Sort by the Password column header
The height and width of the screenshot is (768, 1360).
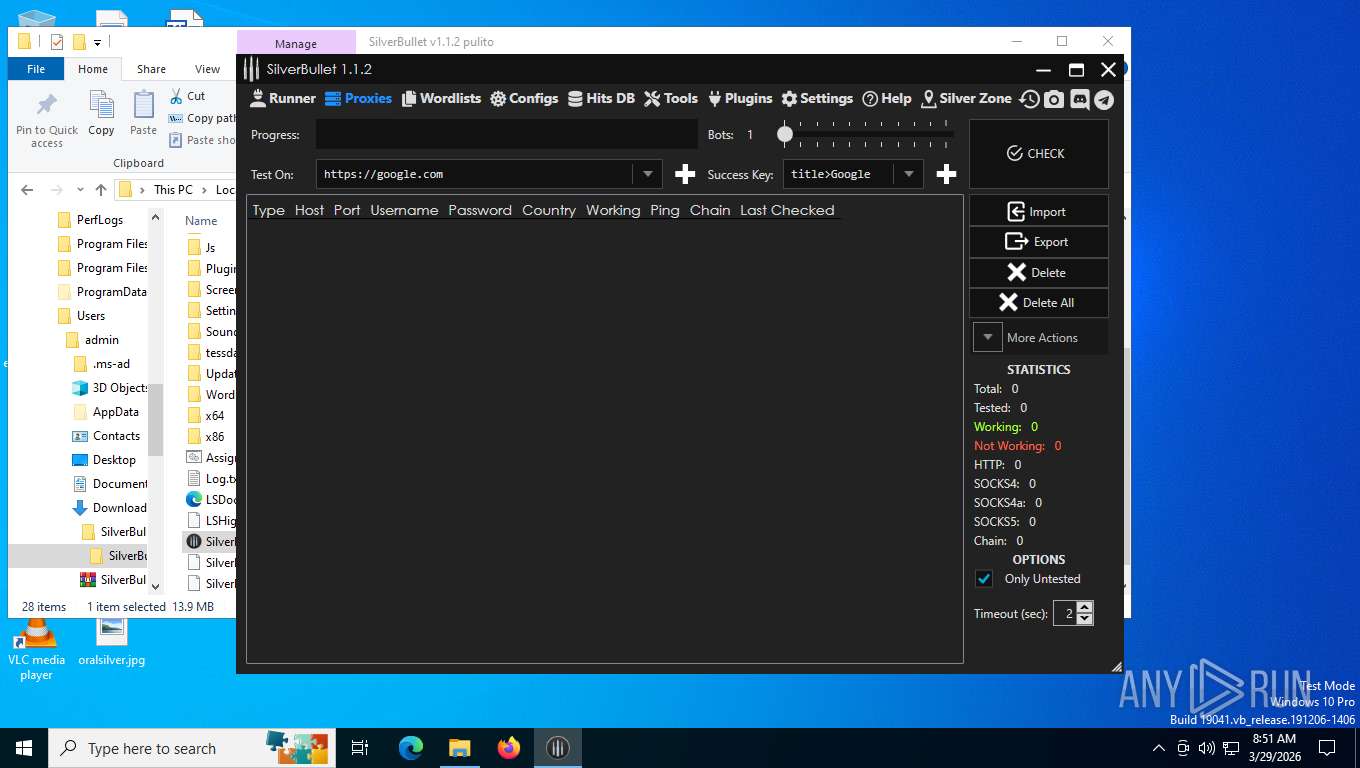(x=480, y=210)
